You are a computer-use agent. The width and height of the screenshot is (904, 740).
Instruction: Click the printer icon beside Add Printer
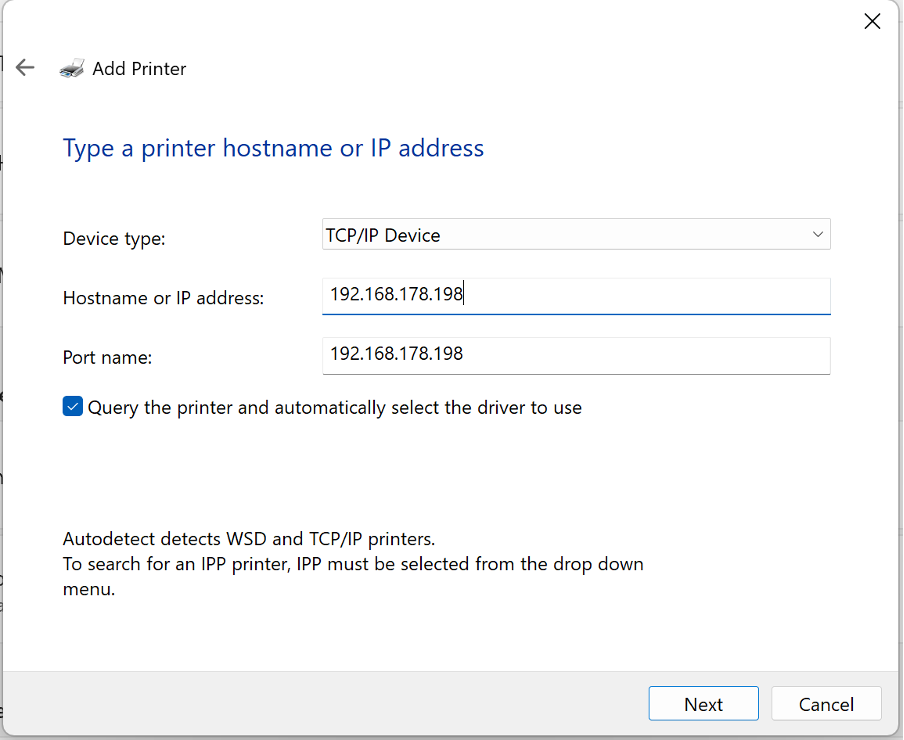click(72, 68)
